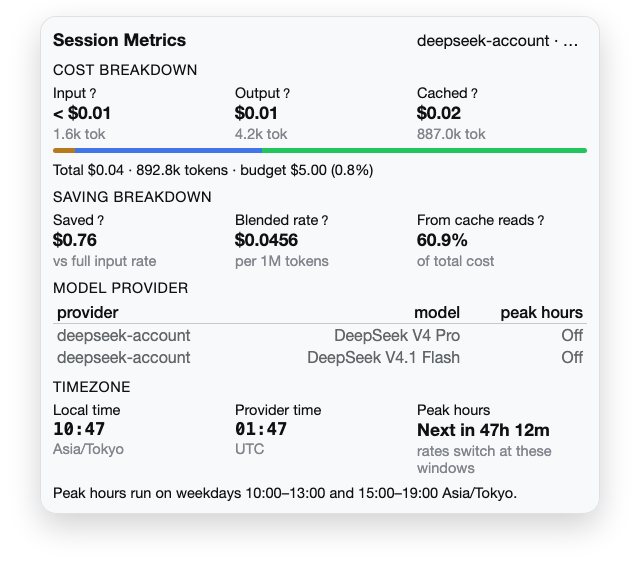
Task: Click the 'Off' value in DeepSeek V4 Pro row
Action: (x=572, y=335)
